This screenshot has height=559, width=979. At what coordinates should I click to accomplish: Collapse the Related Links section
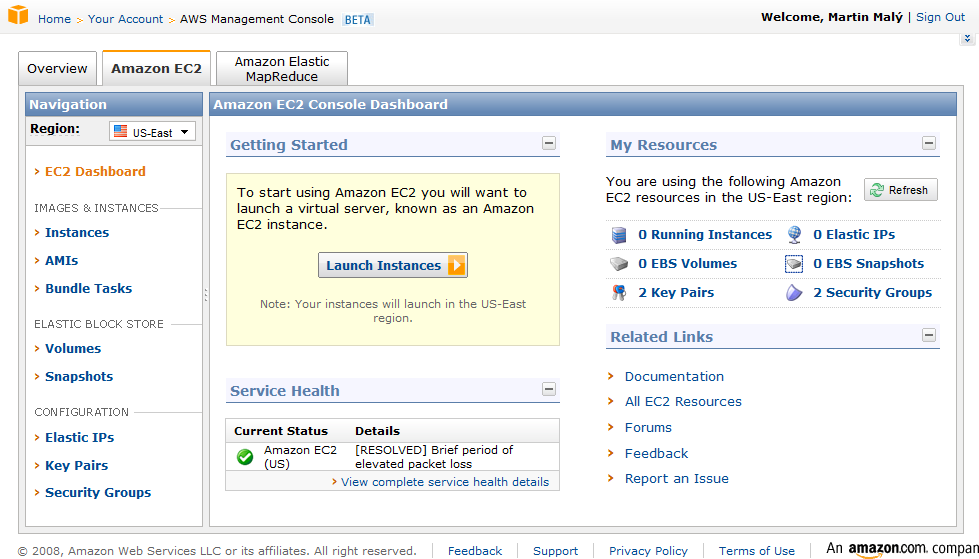[x=929, y=335]
